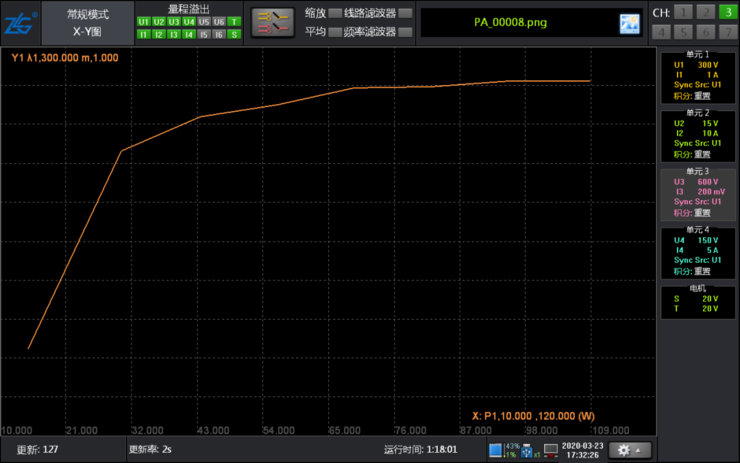This screenshot has width=740, height=463.
Task: Click the U1 range overflow indicator
Action: pos(143,22)
